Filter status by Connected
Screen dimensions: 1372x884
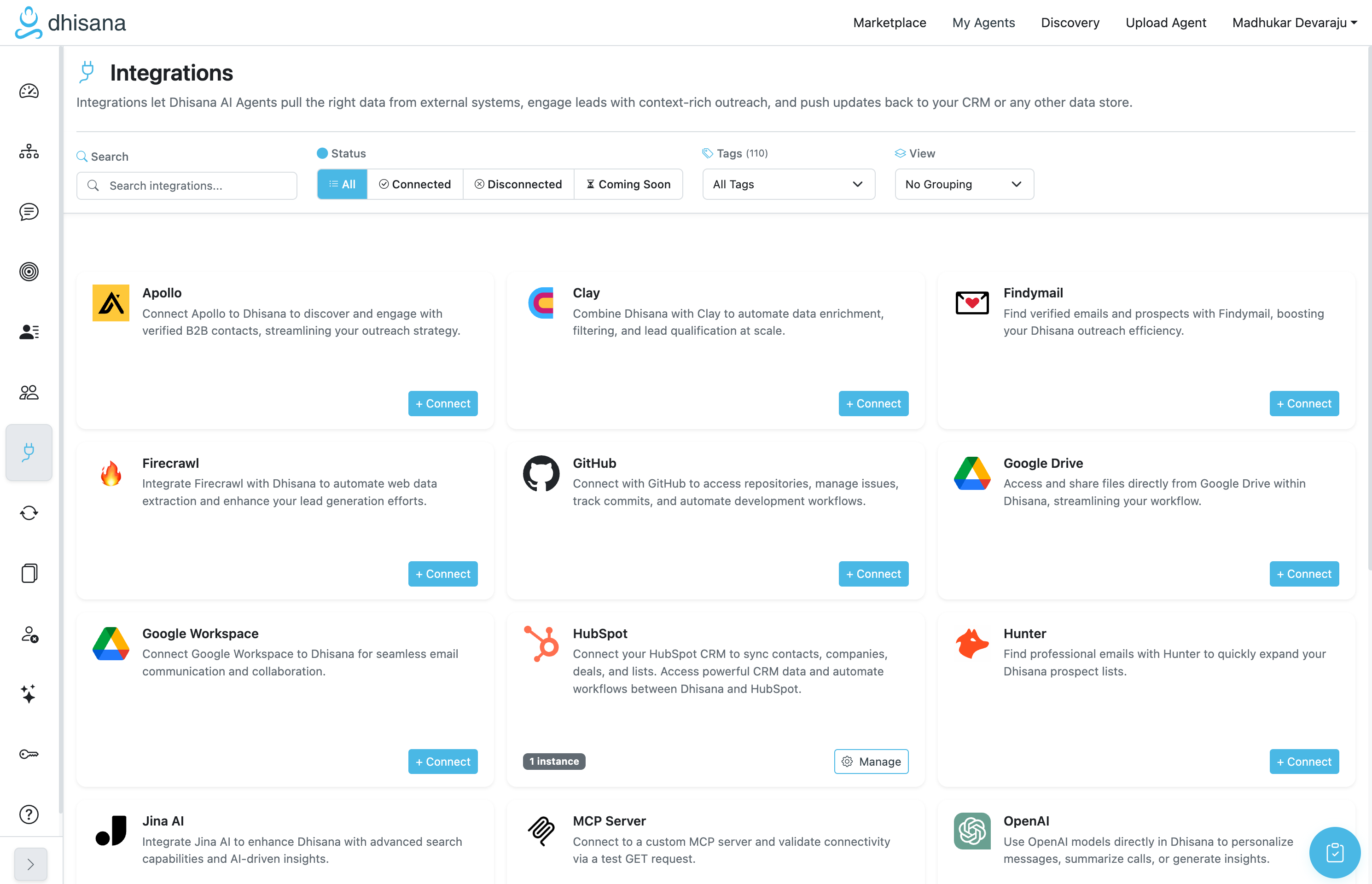(415, 184)
